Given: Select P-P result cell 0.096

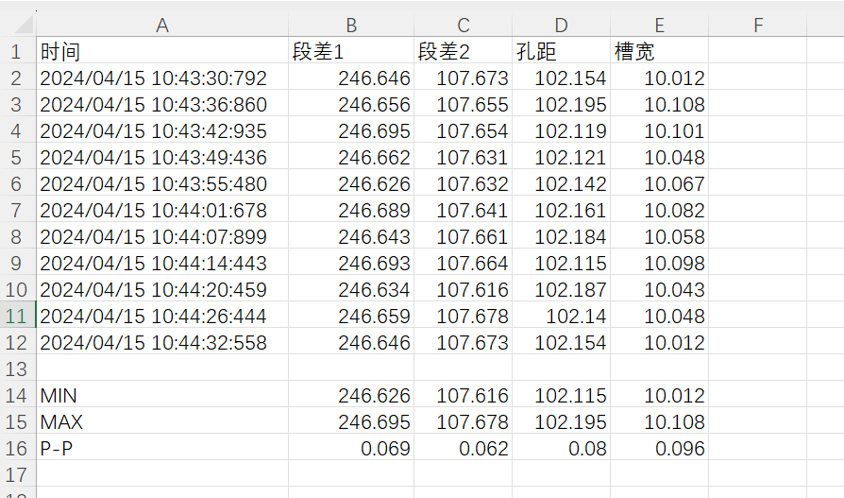Looking at the screenshot, I should 659,448.
